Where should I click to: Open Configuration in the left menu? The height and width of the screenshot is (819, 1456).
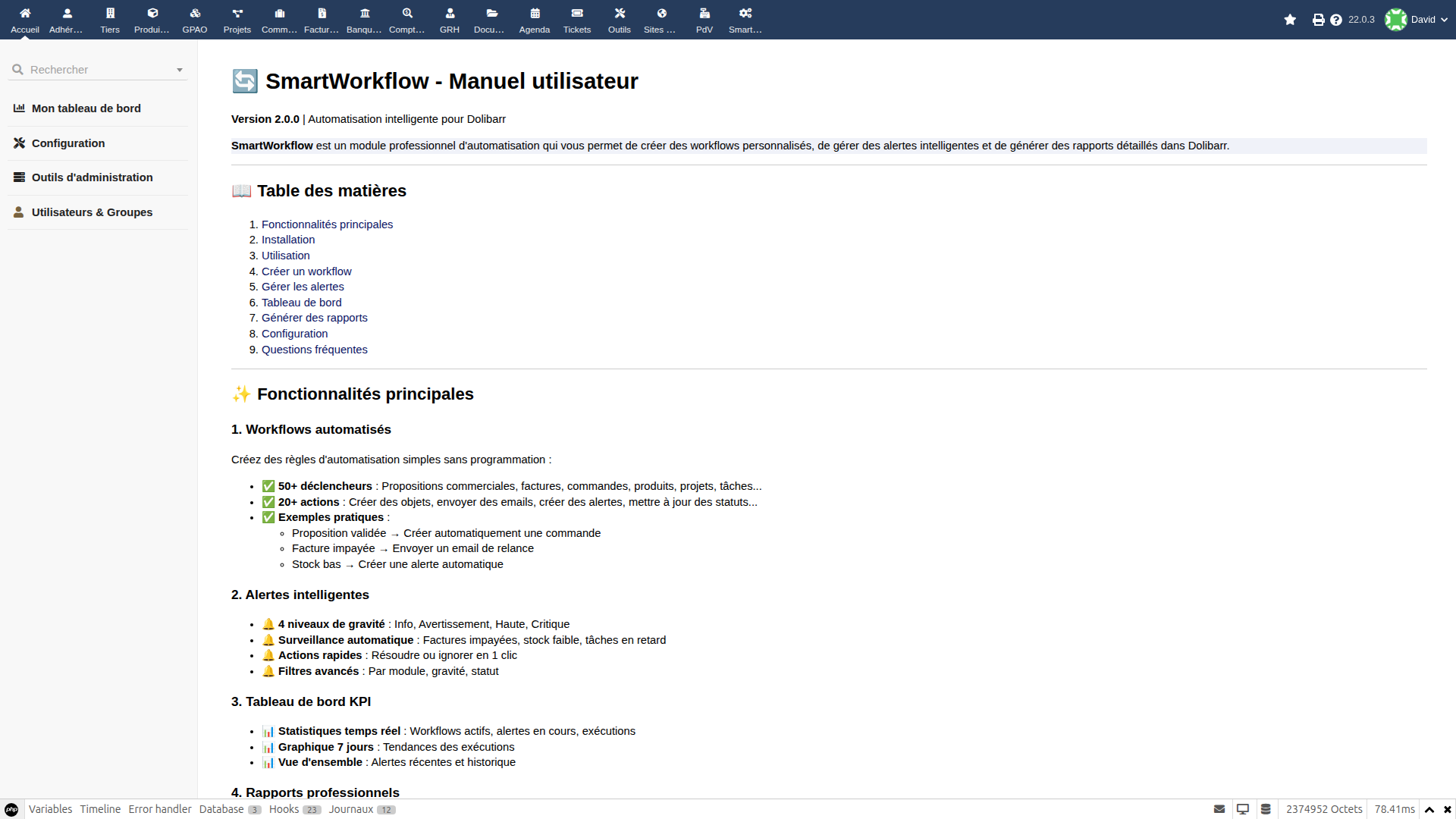pyautogui.click(x=68, y=143)
